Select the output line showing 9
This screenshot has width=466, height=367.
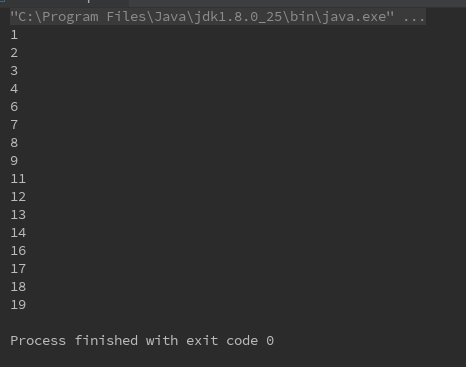pos(14,161)
